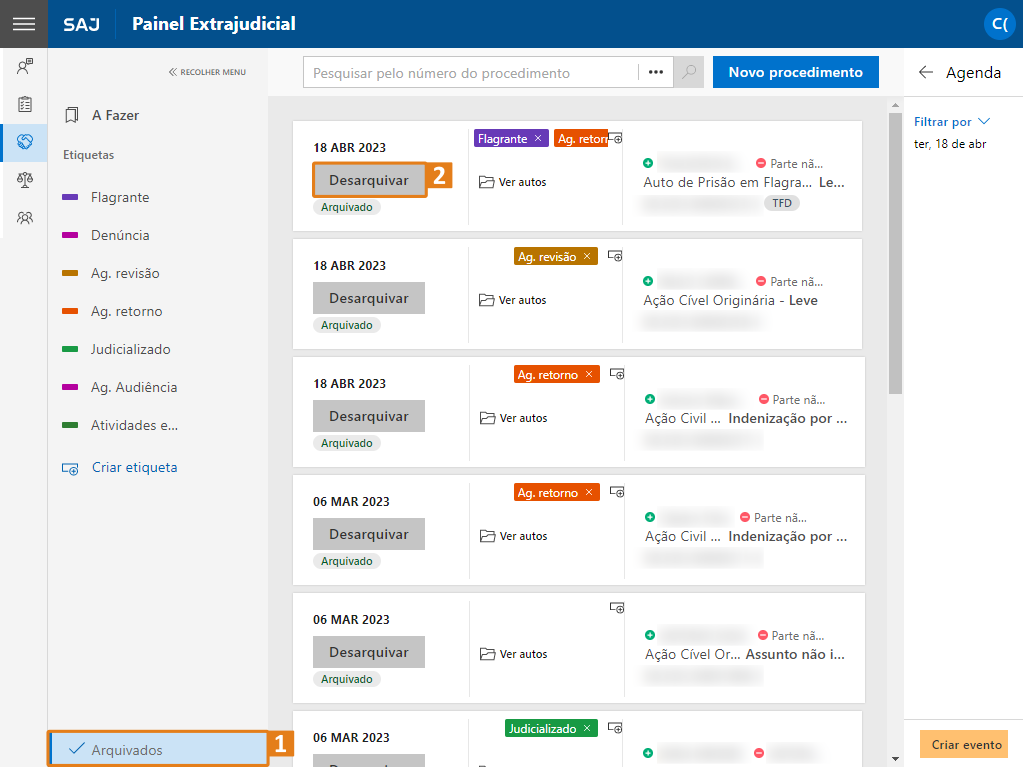Click the 'ter, 18 de abr' agenda date
1023x767 pixels.
tap(950, 144)
